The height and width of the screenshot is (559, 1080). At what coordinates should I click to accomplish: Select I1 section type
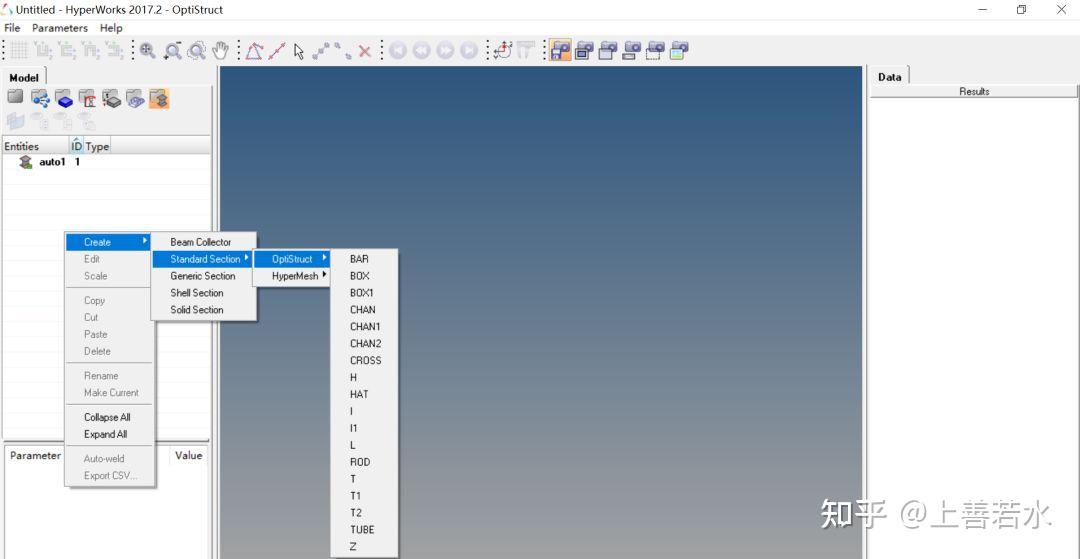click(x=364, y=428)
